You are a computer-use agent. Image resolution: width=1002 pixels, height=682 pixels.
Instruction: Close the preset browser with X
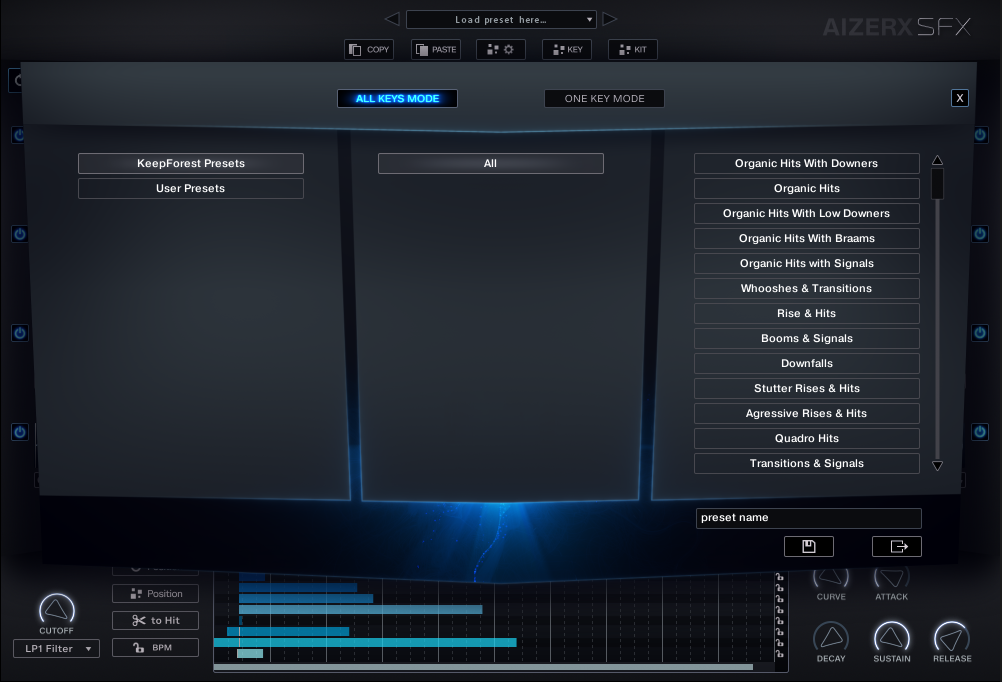click(960, 98)
